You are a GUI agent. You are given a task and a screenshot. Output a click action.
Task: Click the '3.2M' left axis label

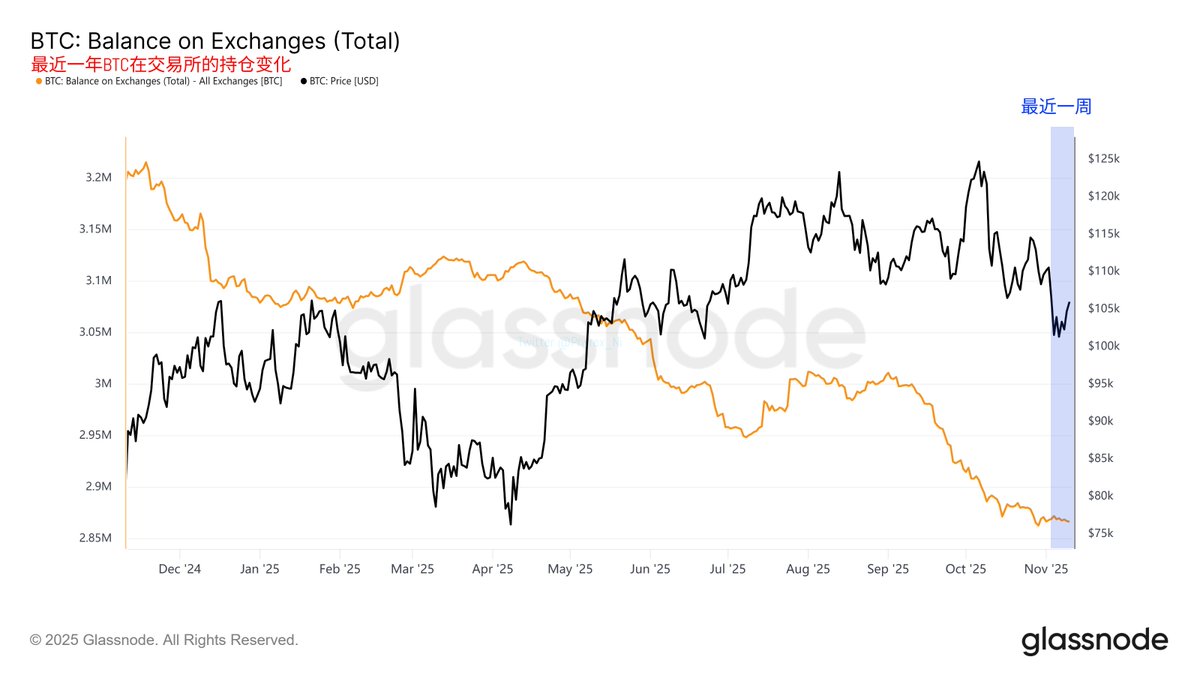coord(98,178)
